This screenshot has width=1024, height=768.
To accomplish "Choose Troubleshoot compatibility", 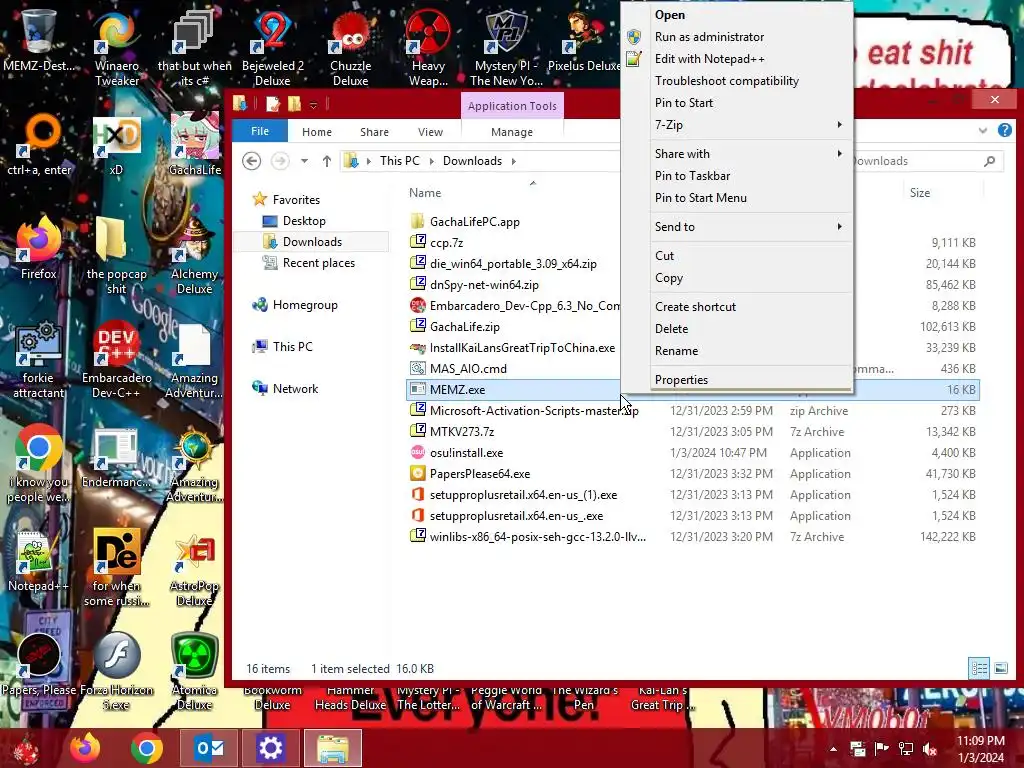I will click(751, 81).
